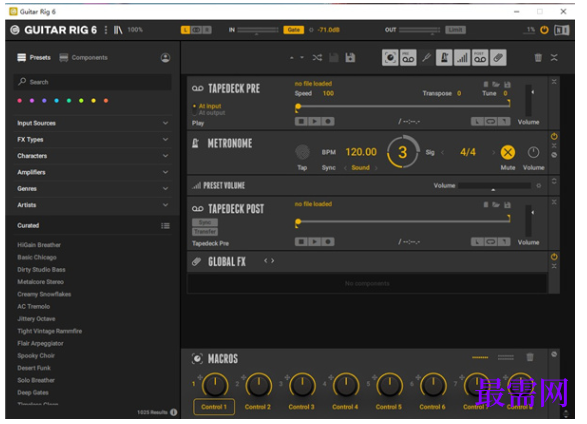Open file in Tapedeck Post folder icon
Screen dimensions: 587x424
point(496,205)
